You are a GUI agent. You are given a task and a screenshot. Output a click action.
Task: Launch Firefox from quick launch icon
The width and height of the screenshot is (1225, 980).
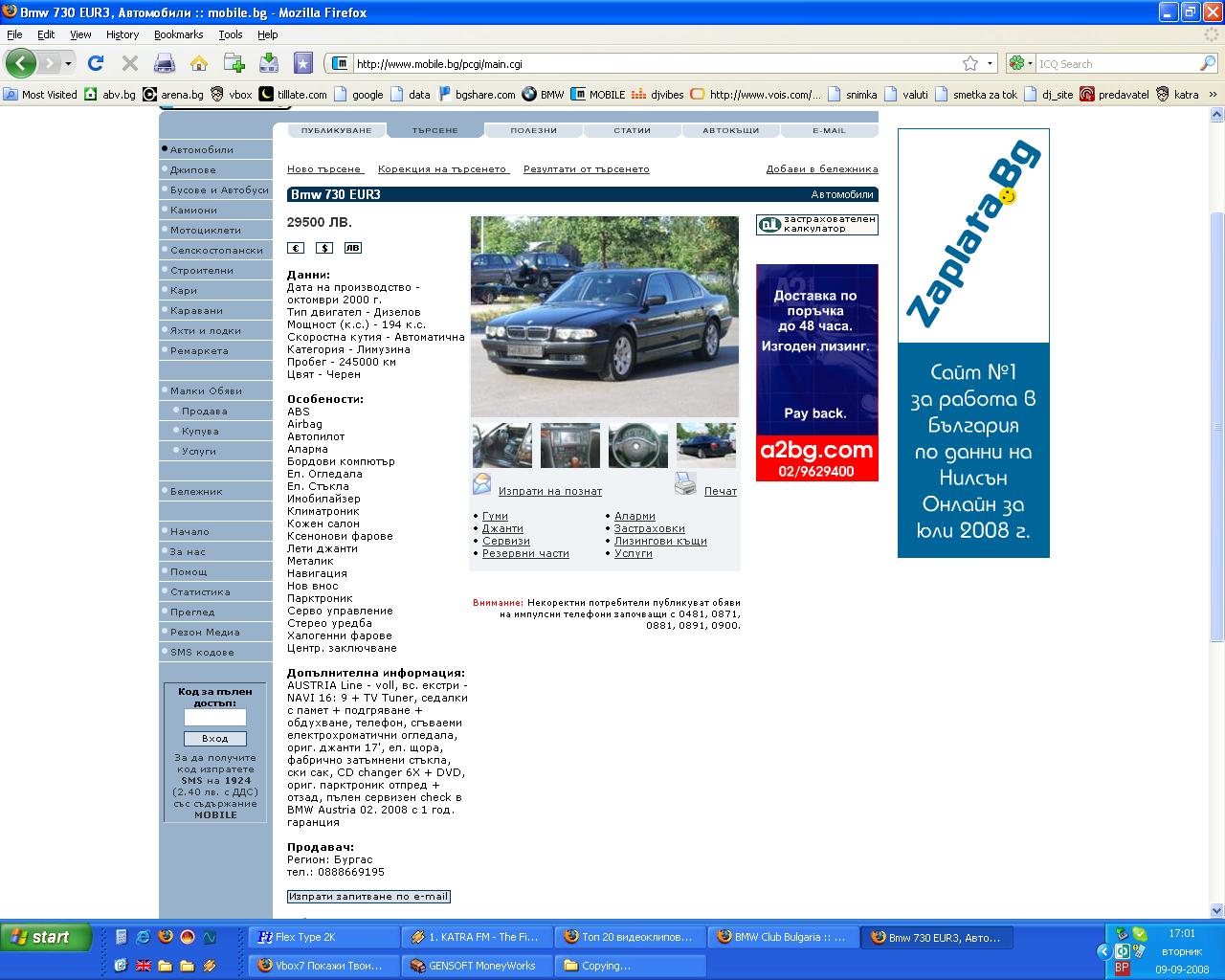coord(166,937)
